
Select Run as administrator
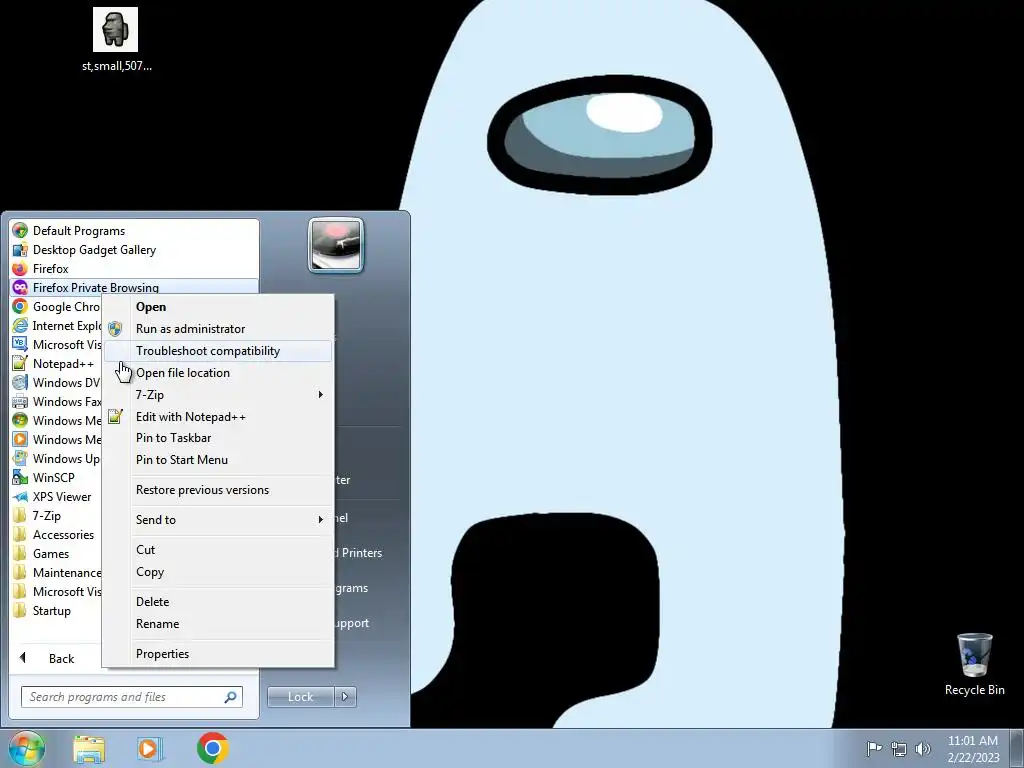[218, 328]
